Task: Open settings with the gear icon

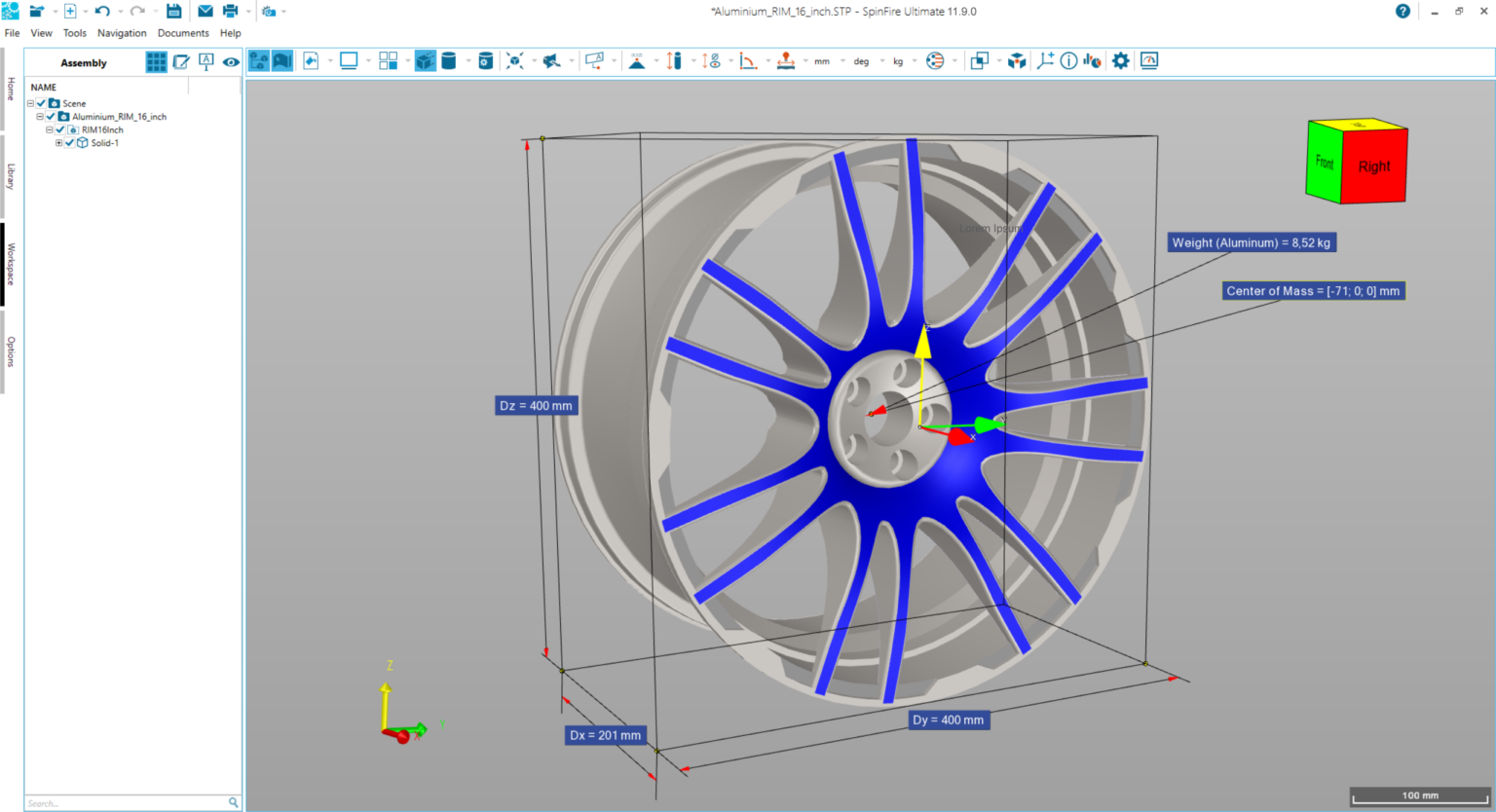Action: [1121, 61]
